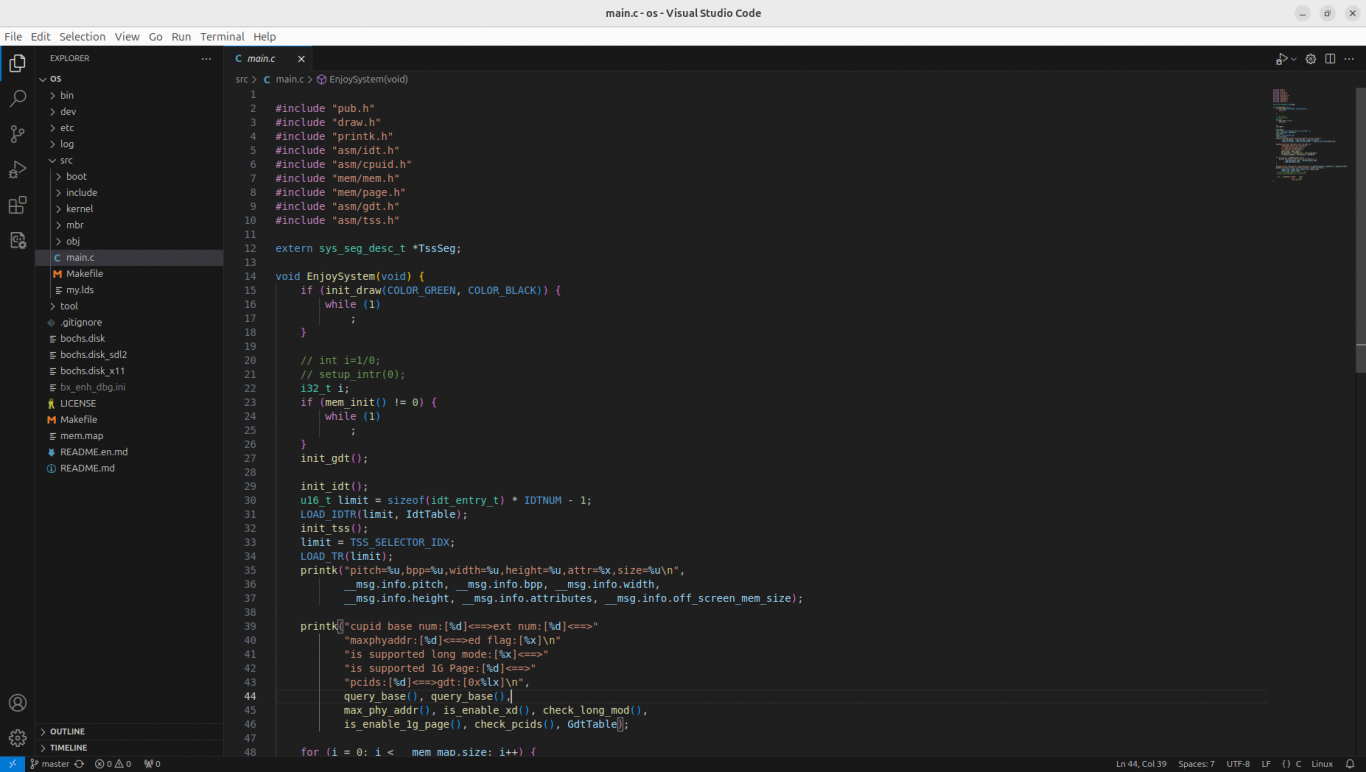Open .gitignore file
This screenshot has width=1366, height=772.
[129, 322]
